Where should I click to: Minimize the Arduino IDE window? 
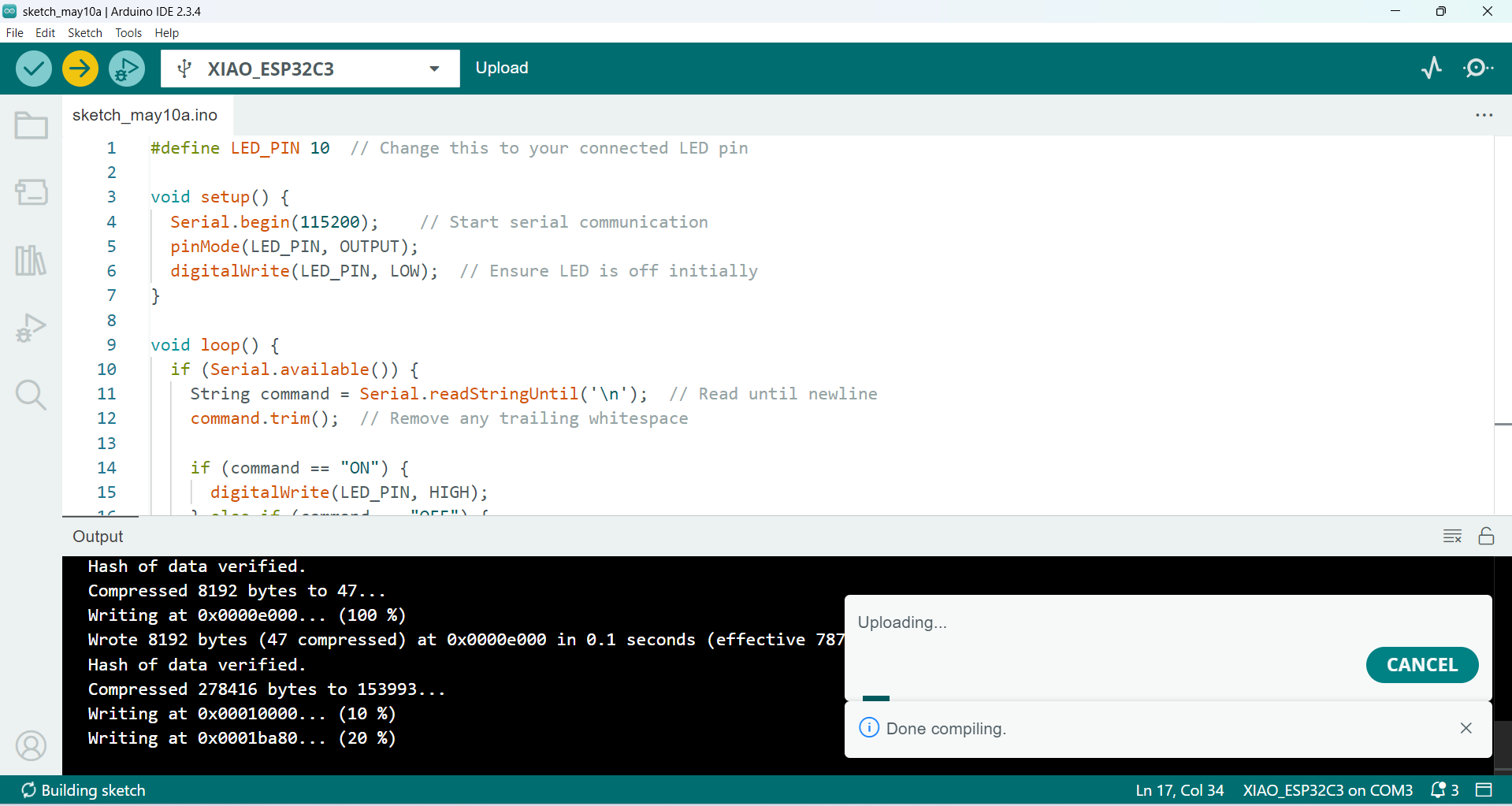1395,11
